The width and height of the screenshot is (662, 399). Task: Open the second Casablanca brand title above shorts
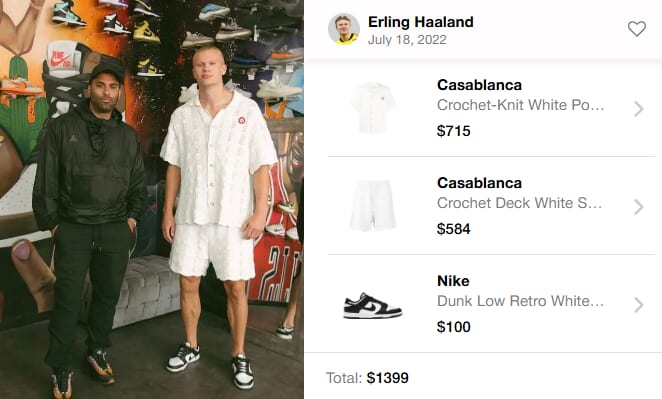click(479, 183)
